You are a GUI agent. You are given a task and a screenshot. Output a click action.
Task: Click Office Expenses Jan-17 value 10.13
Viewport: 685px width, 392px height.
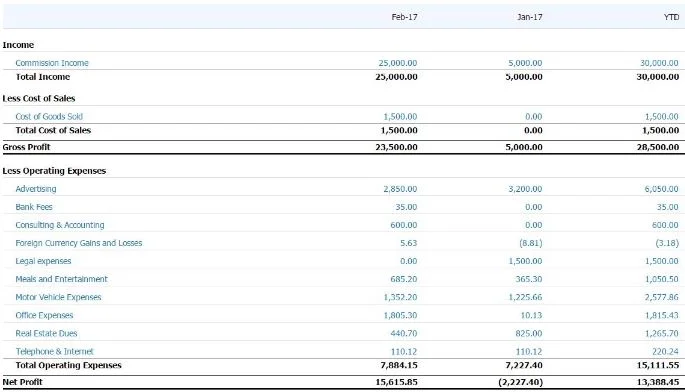(x=531, y=315)
